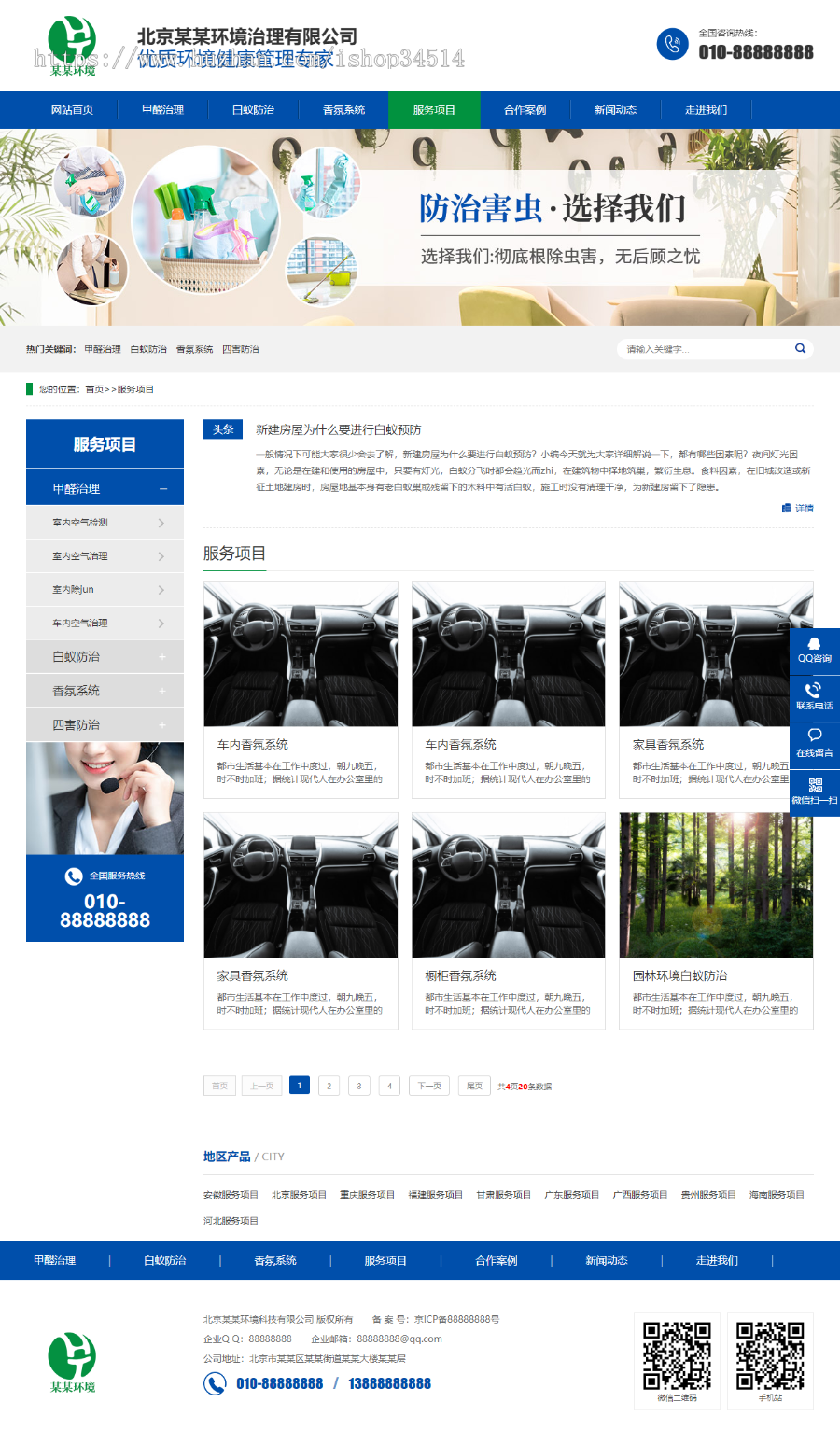Open 香氛系统 in top navigation bar

tap(343, 109)
